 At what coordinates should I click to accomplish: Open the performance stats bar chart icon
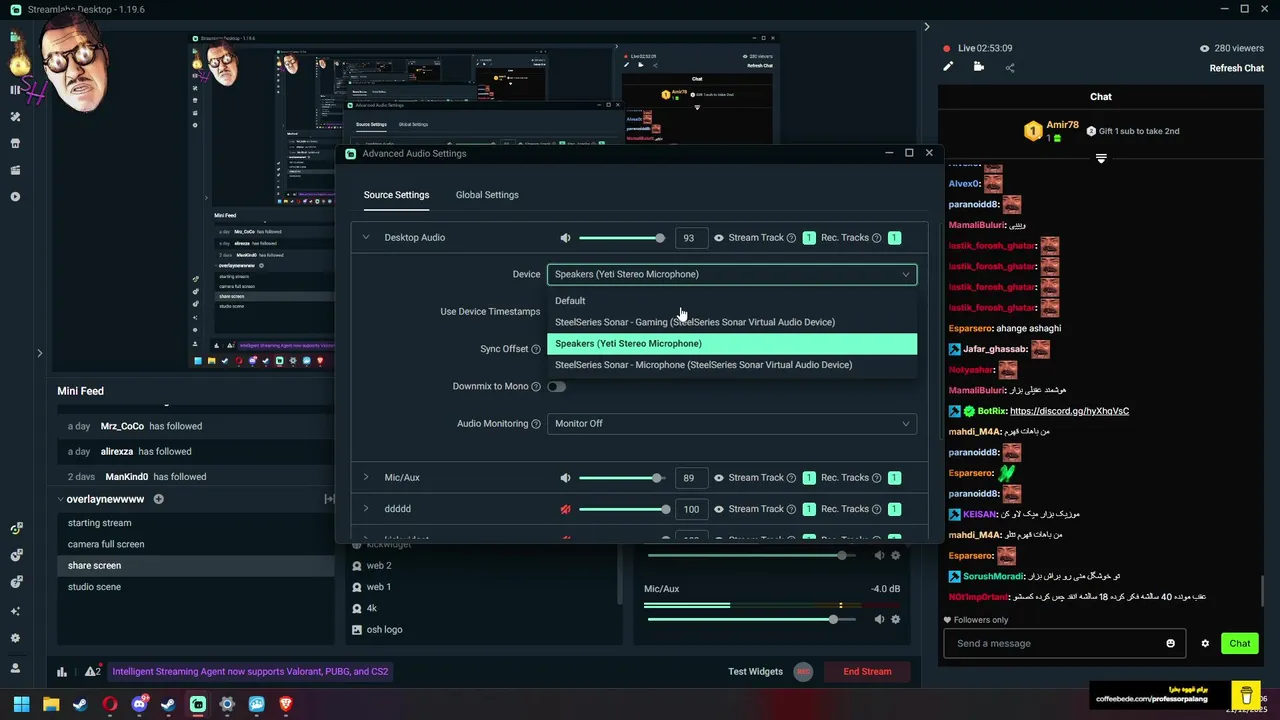click(62, 672)
